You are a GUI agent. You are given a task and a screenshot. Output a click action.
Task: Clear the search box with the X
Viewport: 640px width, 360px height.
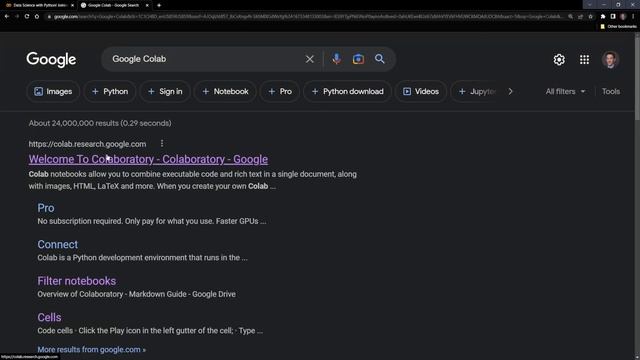pos(309,59)
